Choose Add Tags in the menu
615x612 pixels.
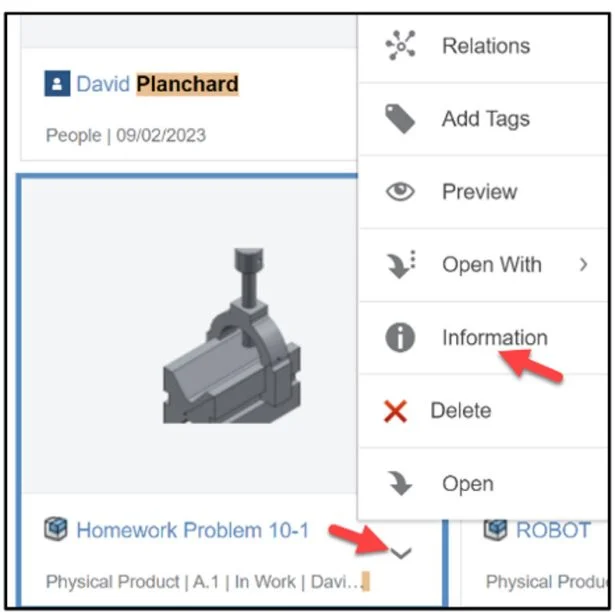[x=485, y=119]
